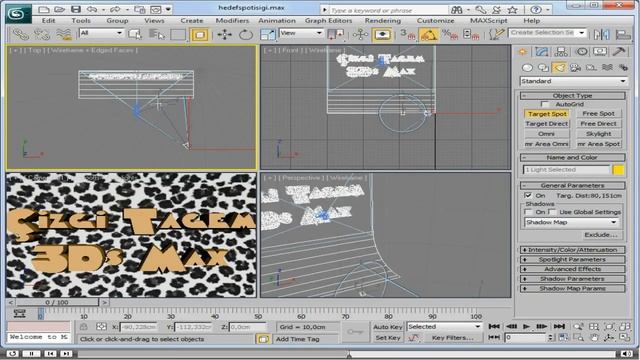Viewport: 640px width, 360px height.
Task: Toggle the 3D Snaps icon
Action: click(407, 35)
